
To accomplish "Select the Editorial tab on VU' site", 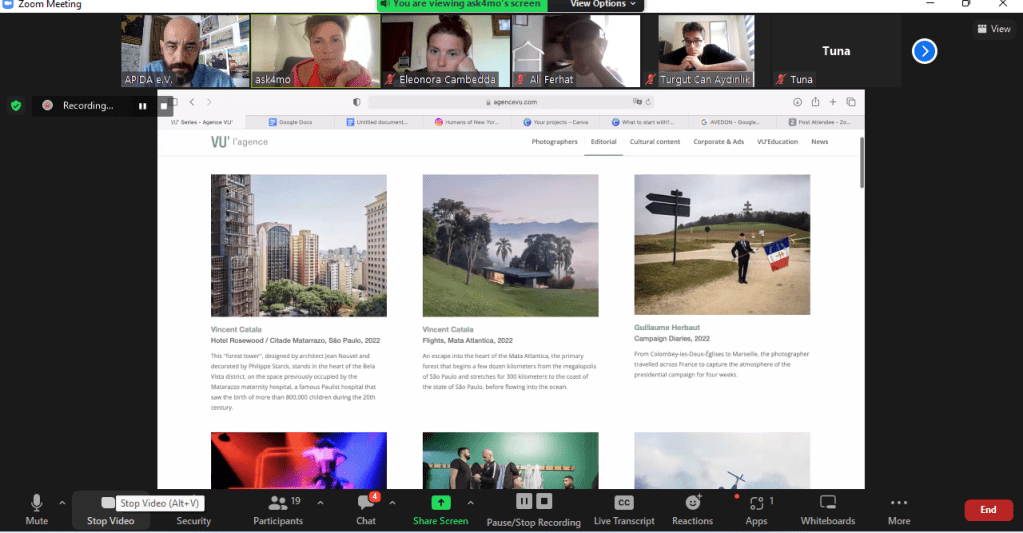I will [x=603, y=142].
